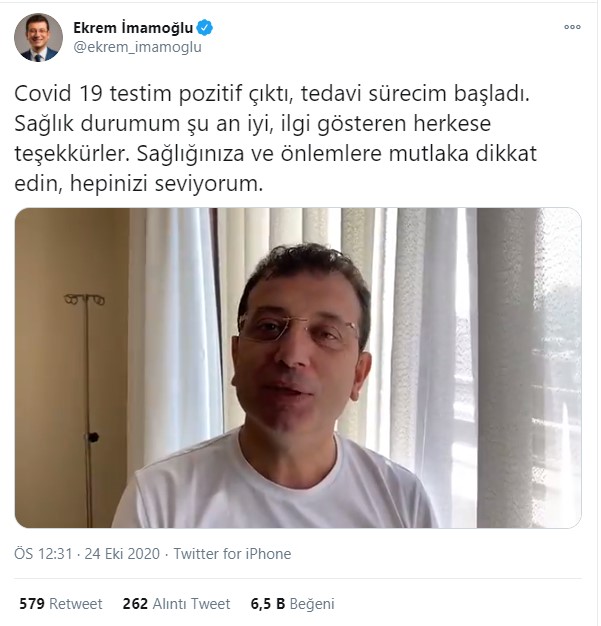Viewport: 601px width, 626px height.
Task: Click the 6,5 B likes count
Action: 268,604
